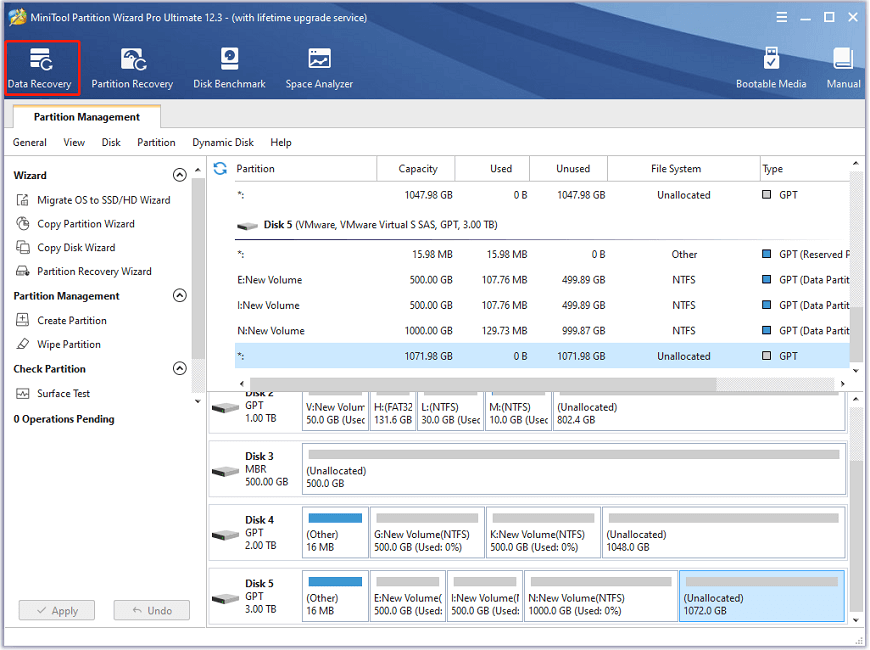Image resolution: width=870 pixels, height=650 pixels.
Task: Open the Manual
Action: point(843,68)
